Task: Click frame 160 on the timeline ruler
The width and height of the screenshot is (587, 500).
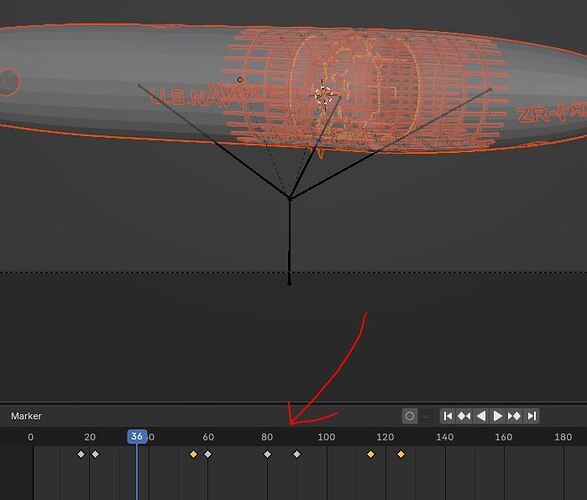Action: 504,437
